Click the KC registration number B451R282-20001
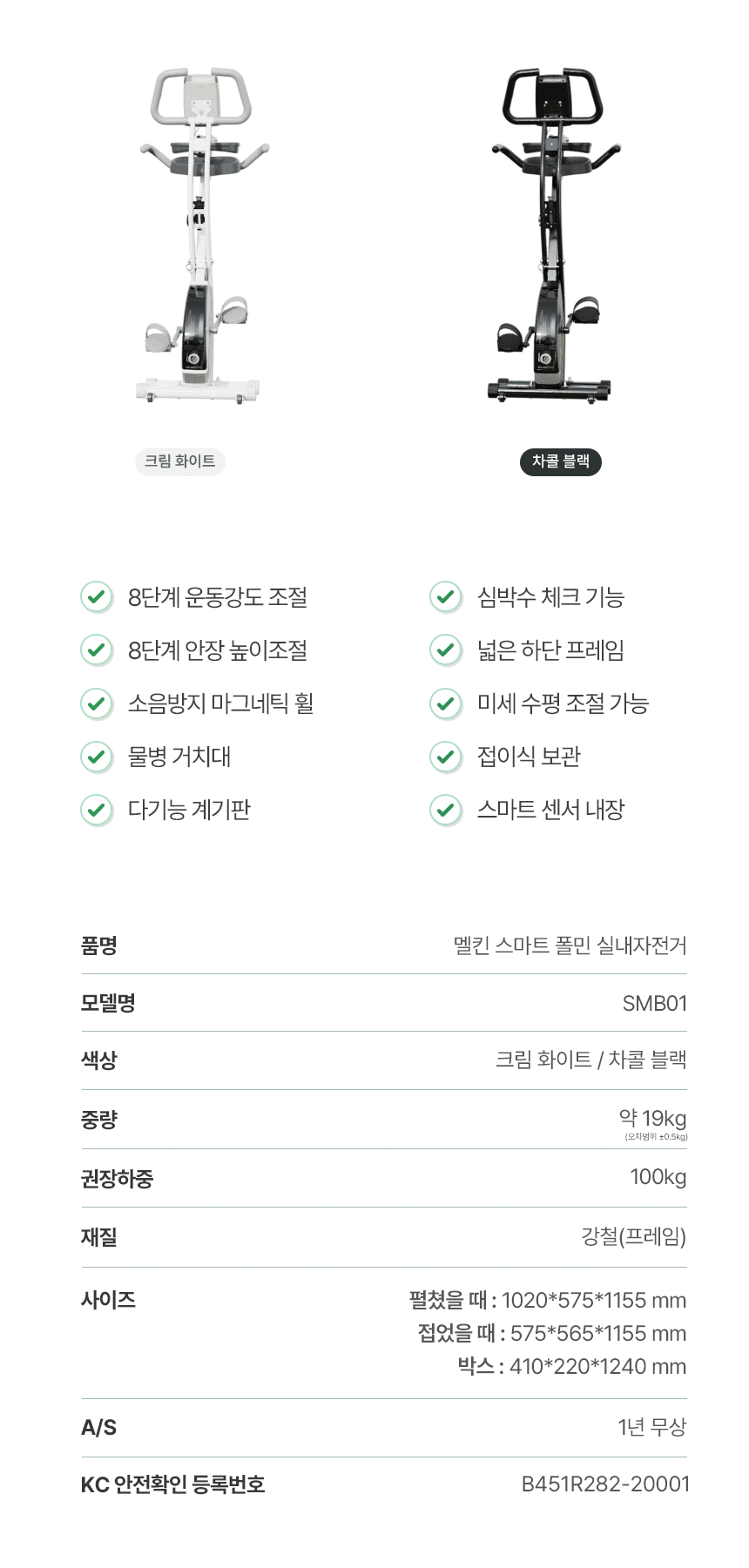The height and width of the screenshot is (1568, 749). tap(604, 1484)
